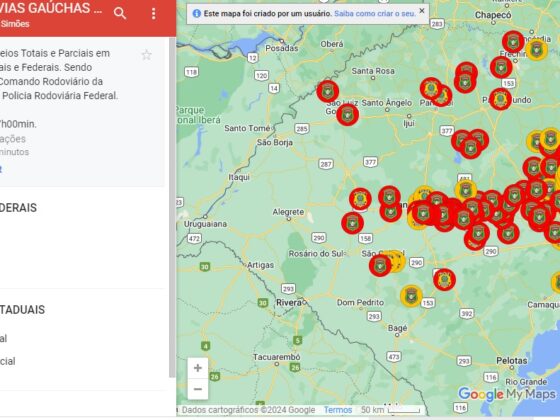
Task: Click the info icon in the notice
Action: pos(196,14)
